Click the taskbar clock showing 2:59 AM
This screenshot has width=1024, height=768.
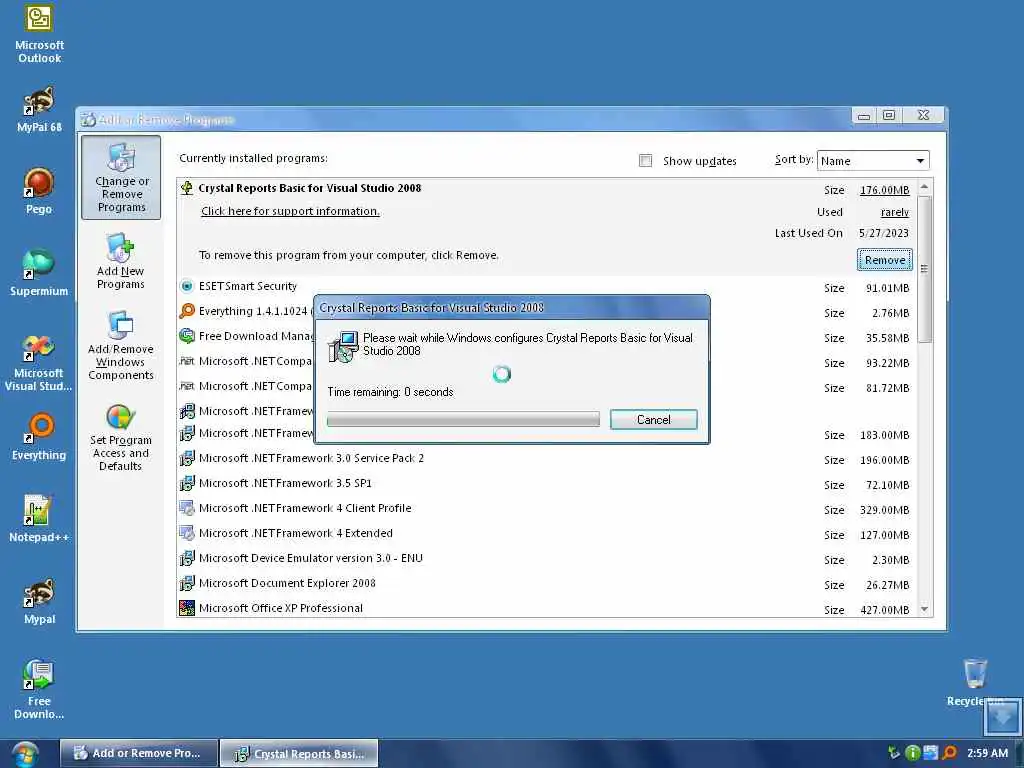987,753
